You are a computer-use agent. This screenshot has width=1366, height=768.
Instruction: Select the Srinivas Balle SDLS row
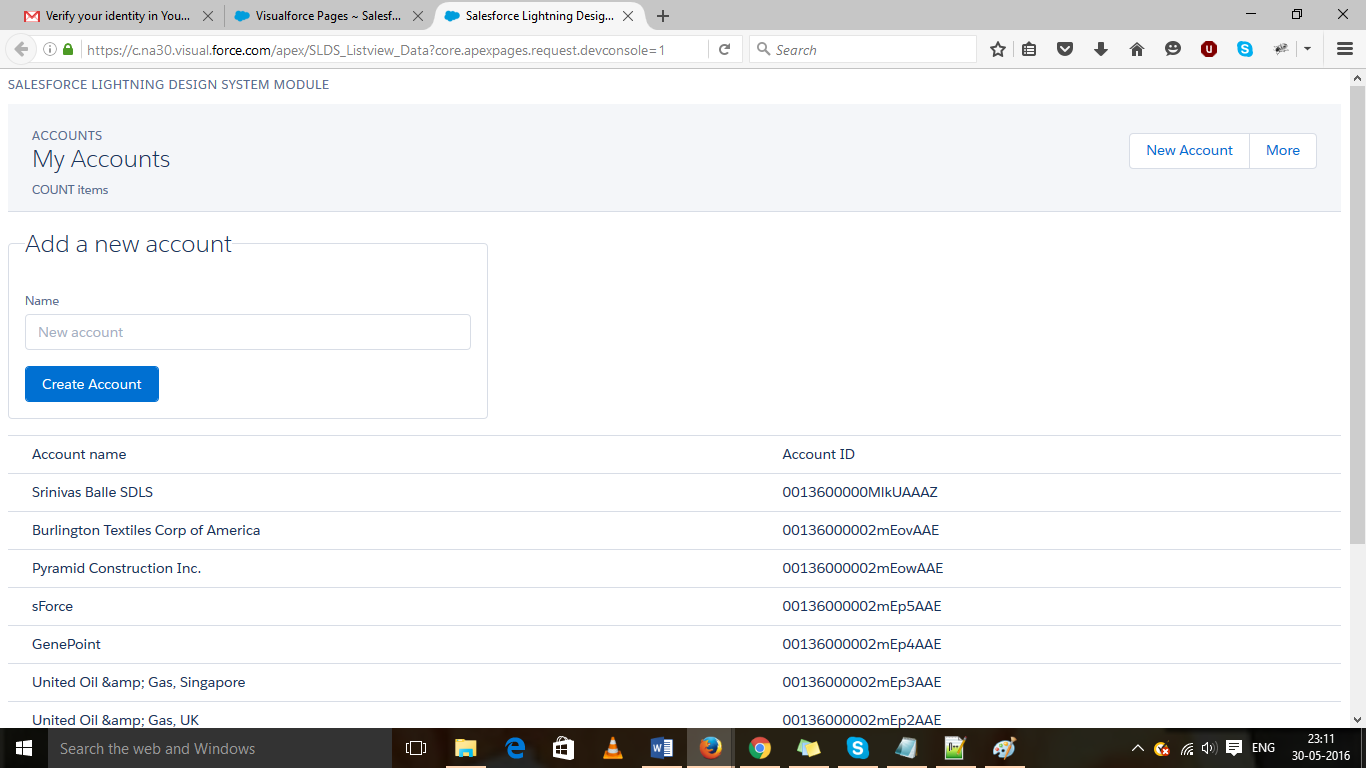tap(674, 492)
